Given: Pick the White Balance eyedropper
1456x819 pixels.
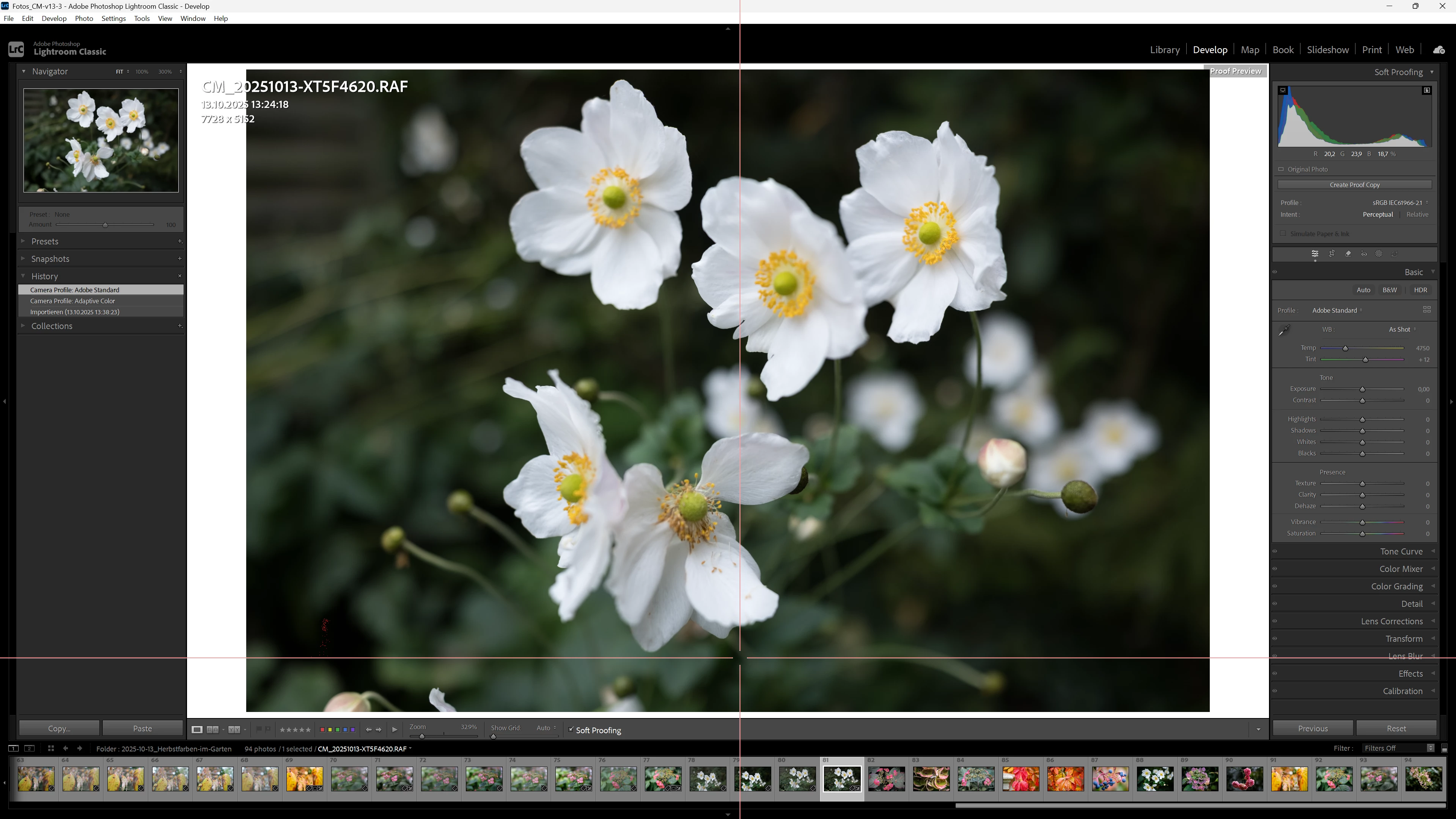Looking at the screenshot, I should coord(1284,330).
